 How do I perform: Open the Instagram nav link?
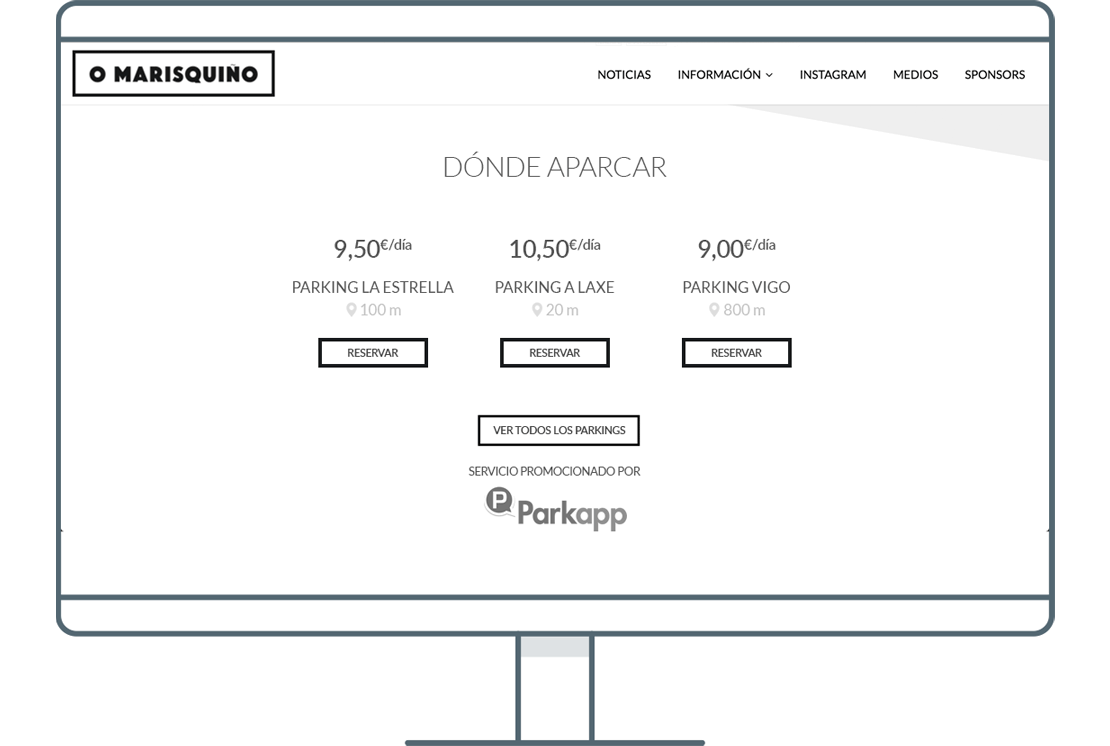tap(832, 75)
